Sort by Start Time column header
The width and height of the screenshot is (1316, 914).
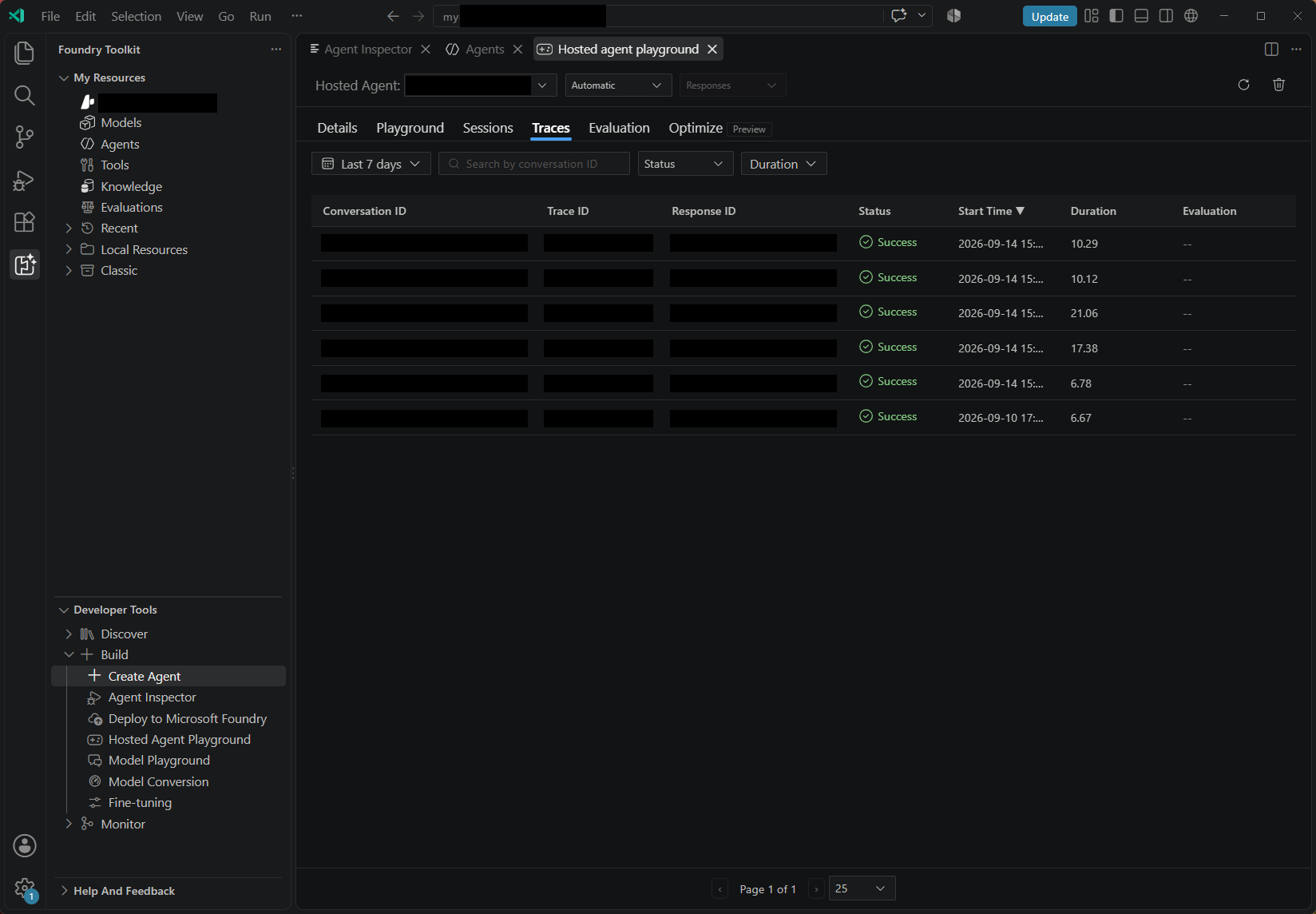[x=991, y=211]
